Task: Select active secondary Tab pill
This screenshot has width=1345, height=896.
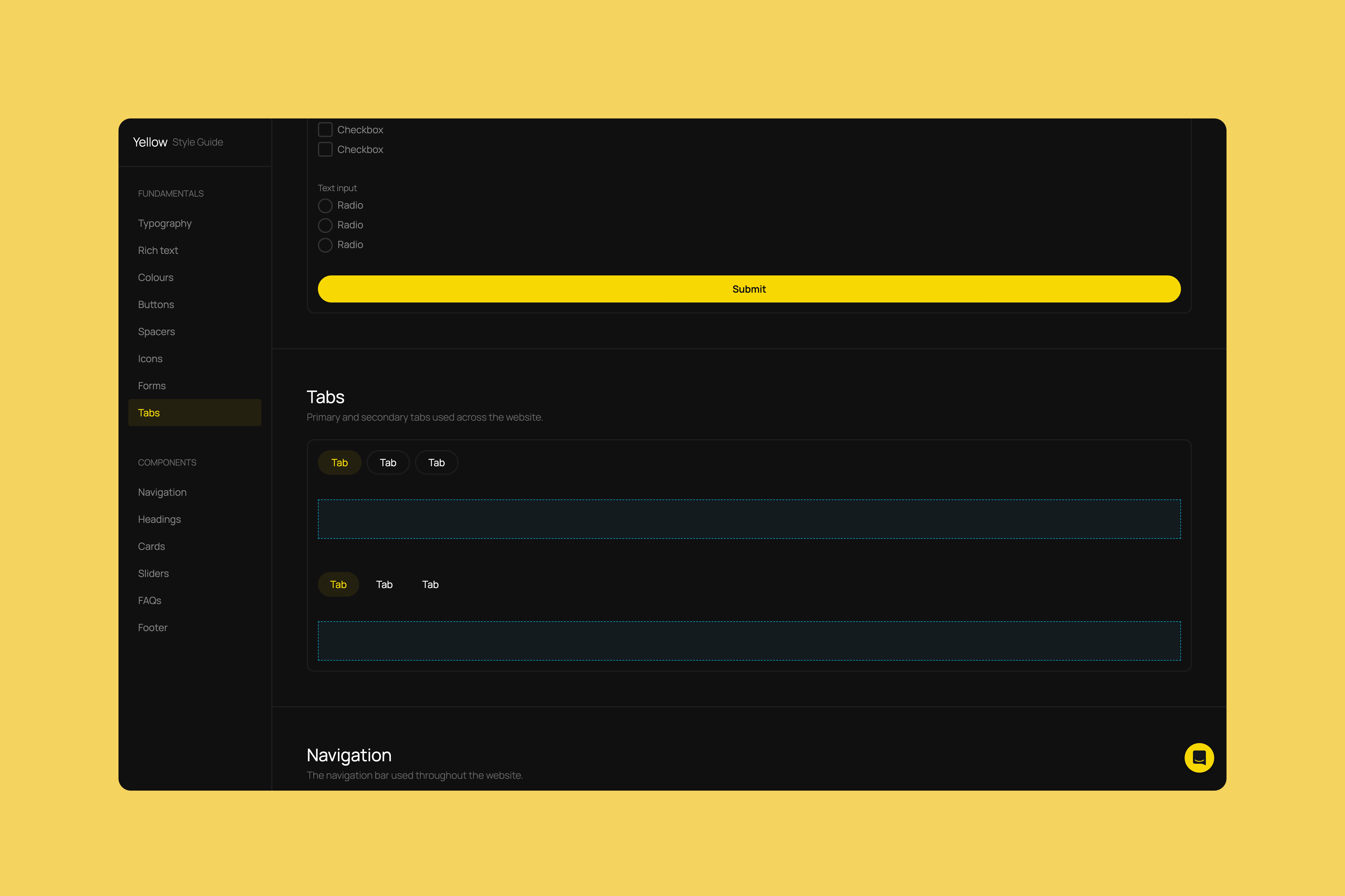Action: pyautogui.click(x=338, y=585)
